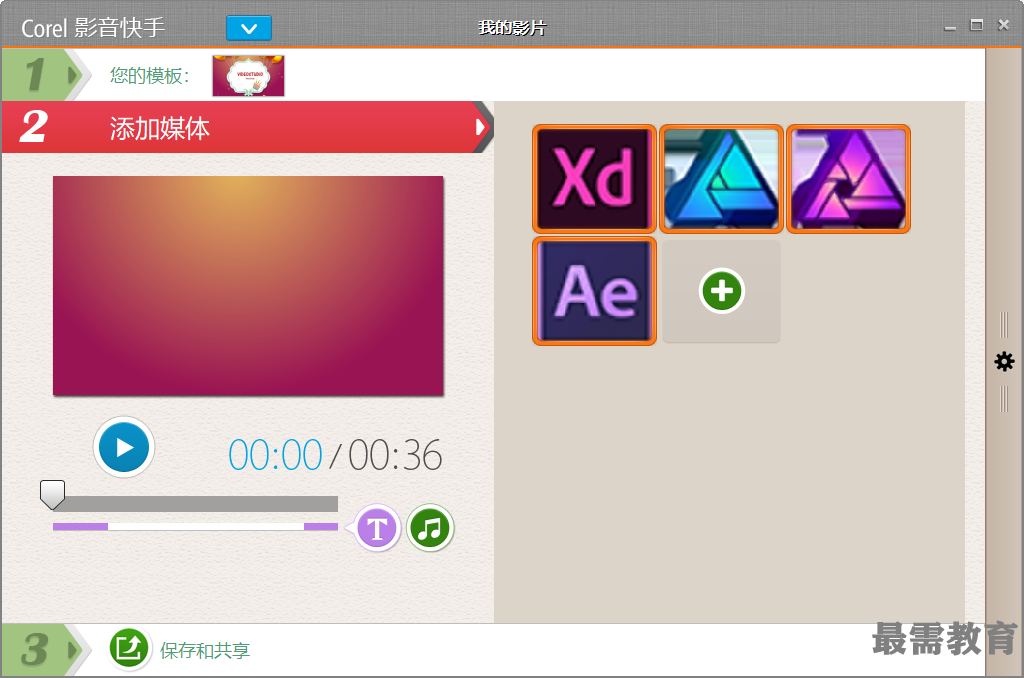The image size is (1024, 678).
Task: Click the 保存和共享 label
Action: [205, 651]
